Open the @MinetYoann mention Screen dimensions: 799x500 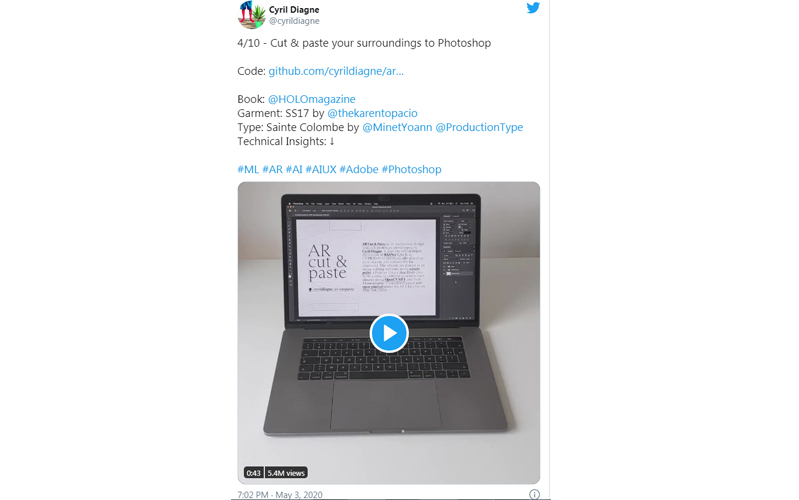[x=397, y=127]
